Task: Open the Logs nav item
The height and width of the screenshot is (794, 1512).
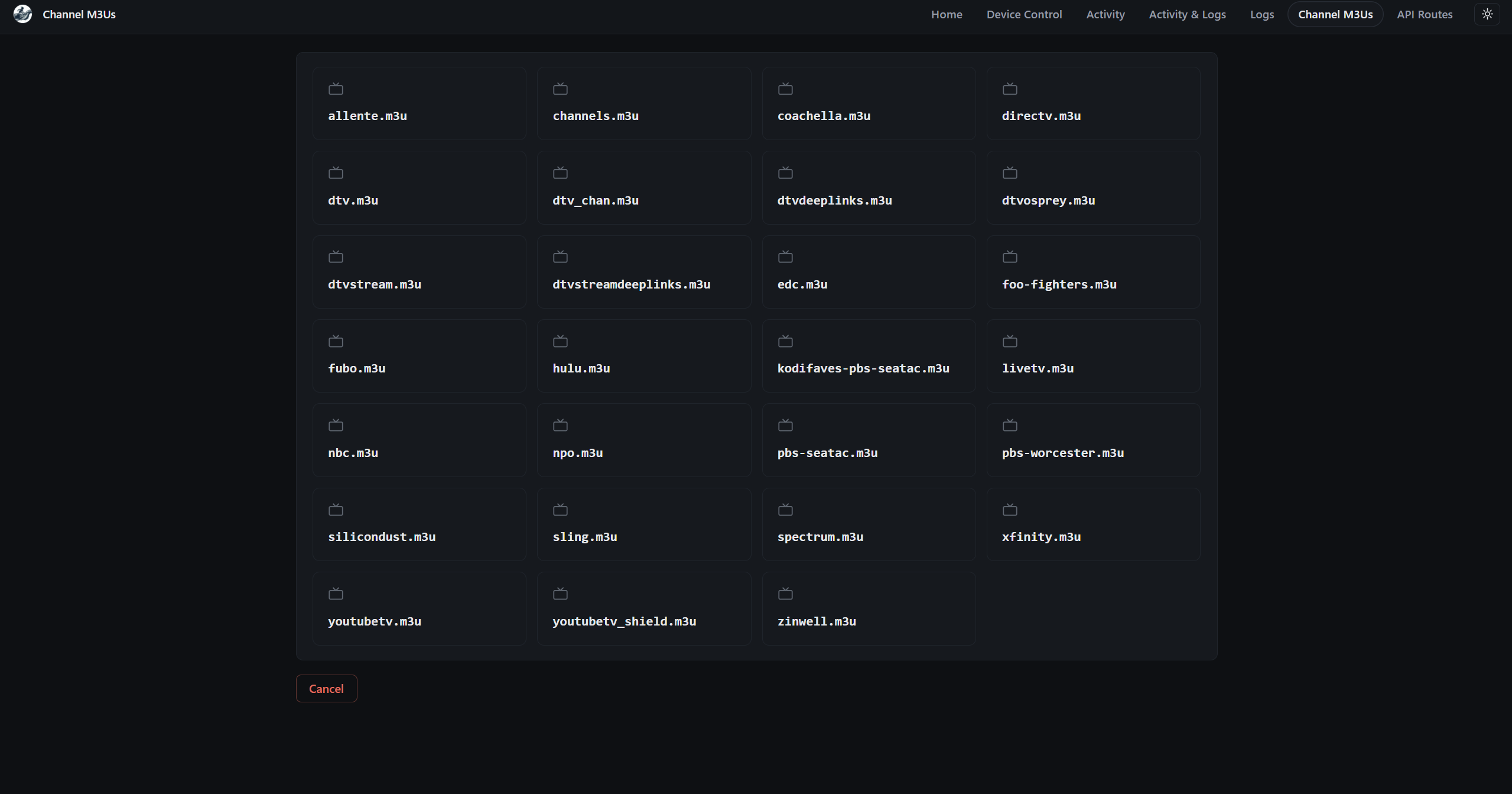Action: (x=1261, y=14)
